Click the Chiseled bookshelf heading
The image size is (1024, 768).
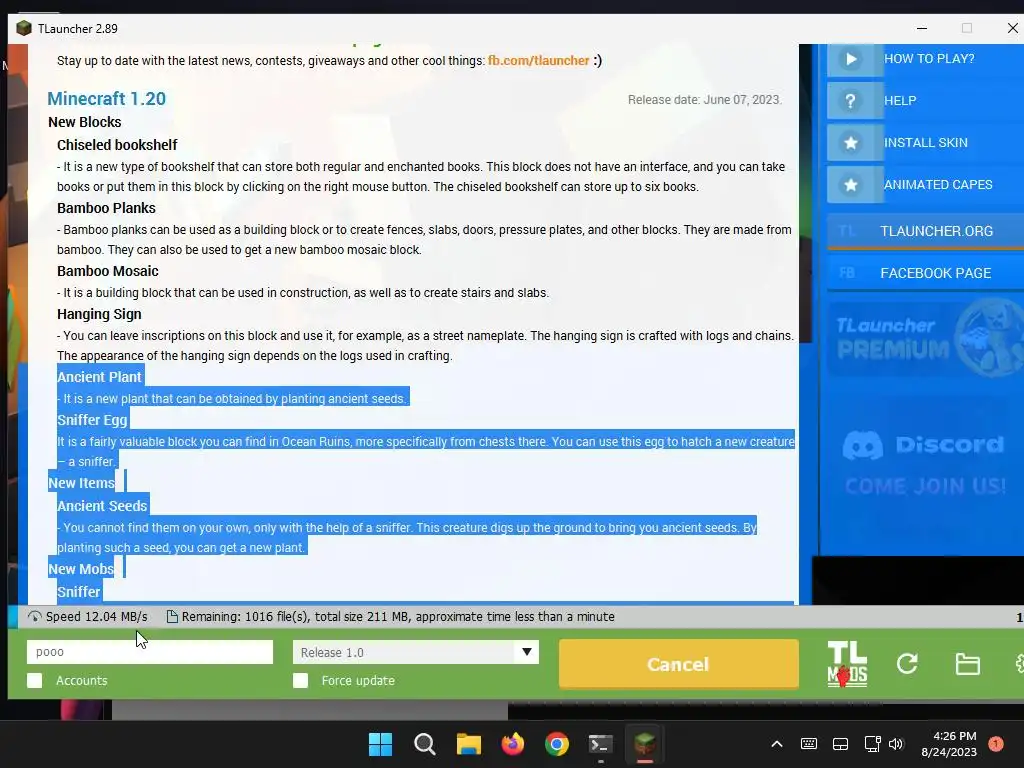tap(117, 145)
